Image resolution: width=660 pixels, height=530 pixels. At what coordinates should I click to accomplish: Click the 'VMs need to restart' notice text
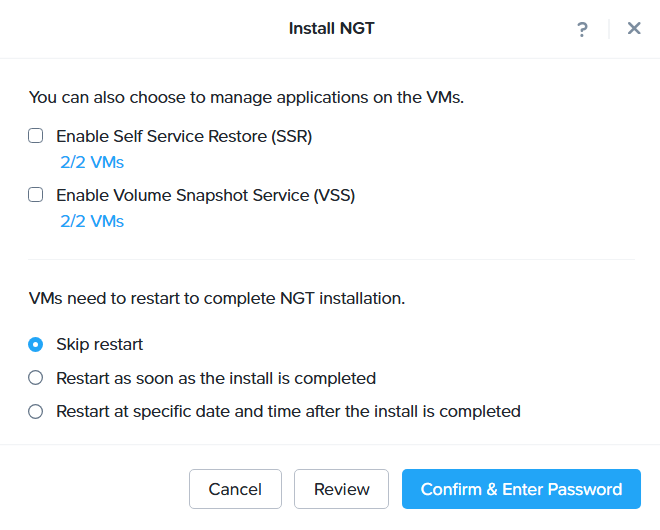tap(217, 298)
